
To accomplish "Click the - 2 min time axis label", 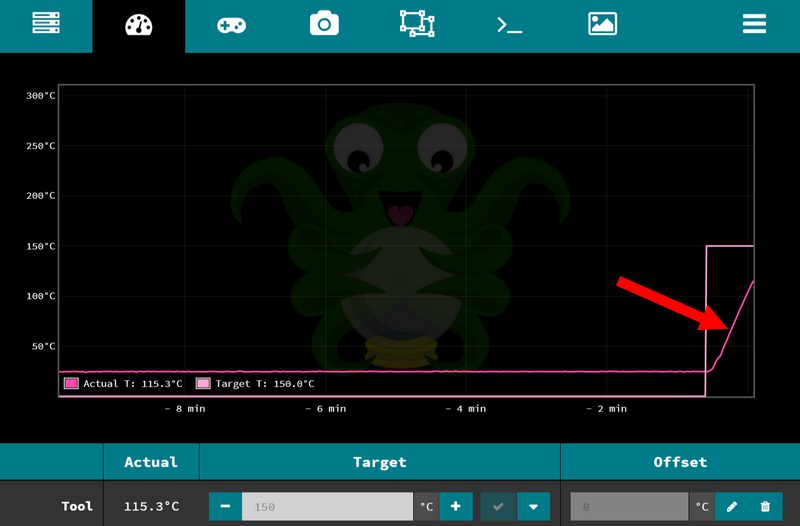I will [607, 409].
